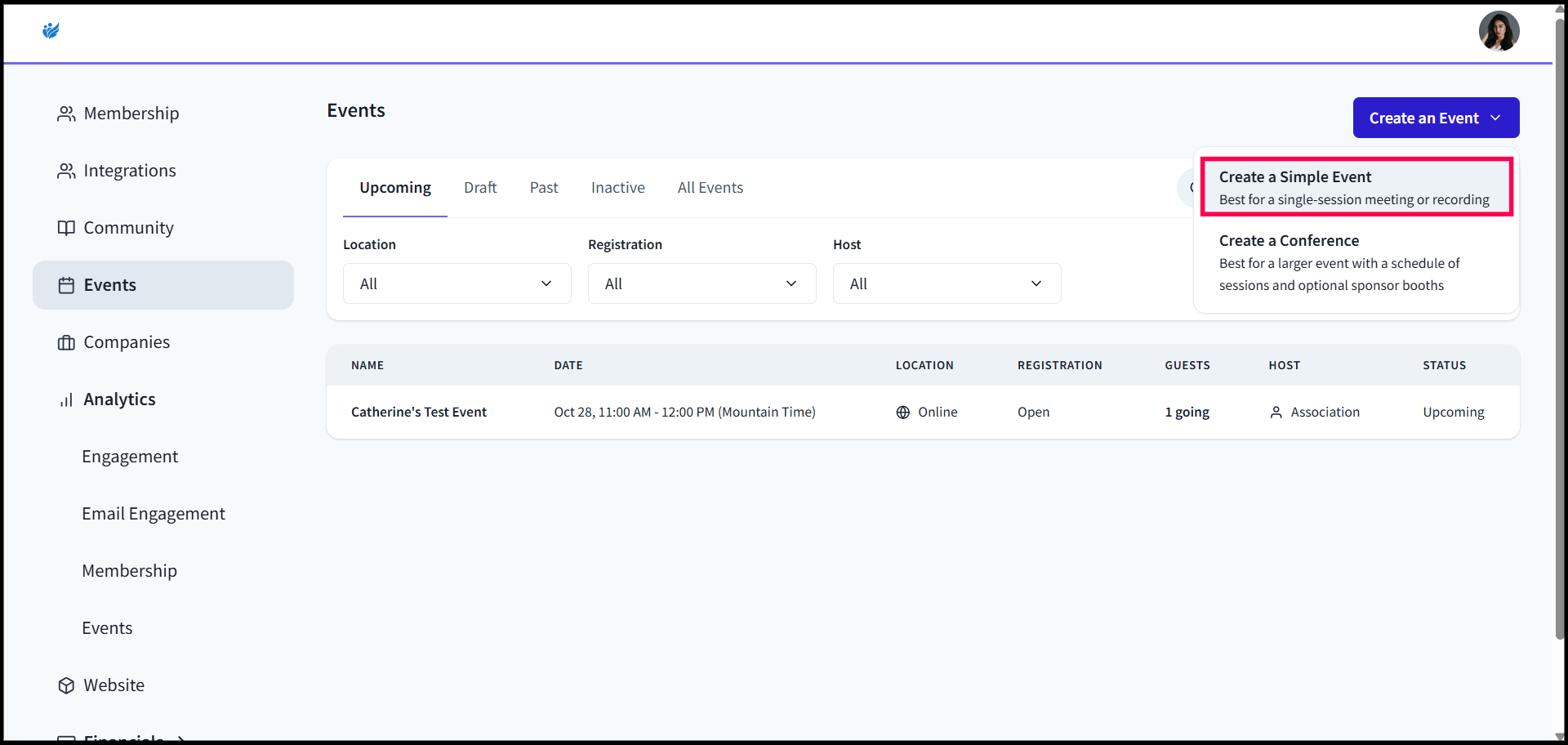Switch to the Draft tab

pyautogui.click(x=480, y=188)
